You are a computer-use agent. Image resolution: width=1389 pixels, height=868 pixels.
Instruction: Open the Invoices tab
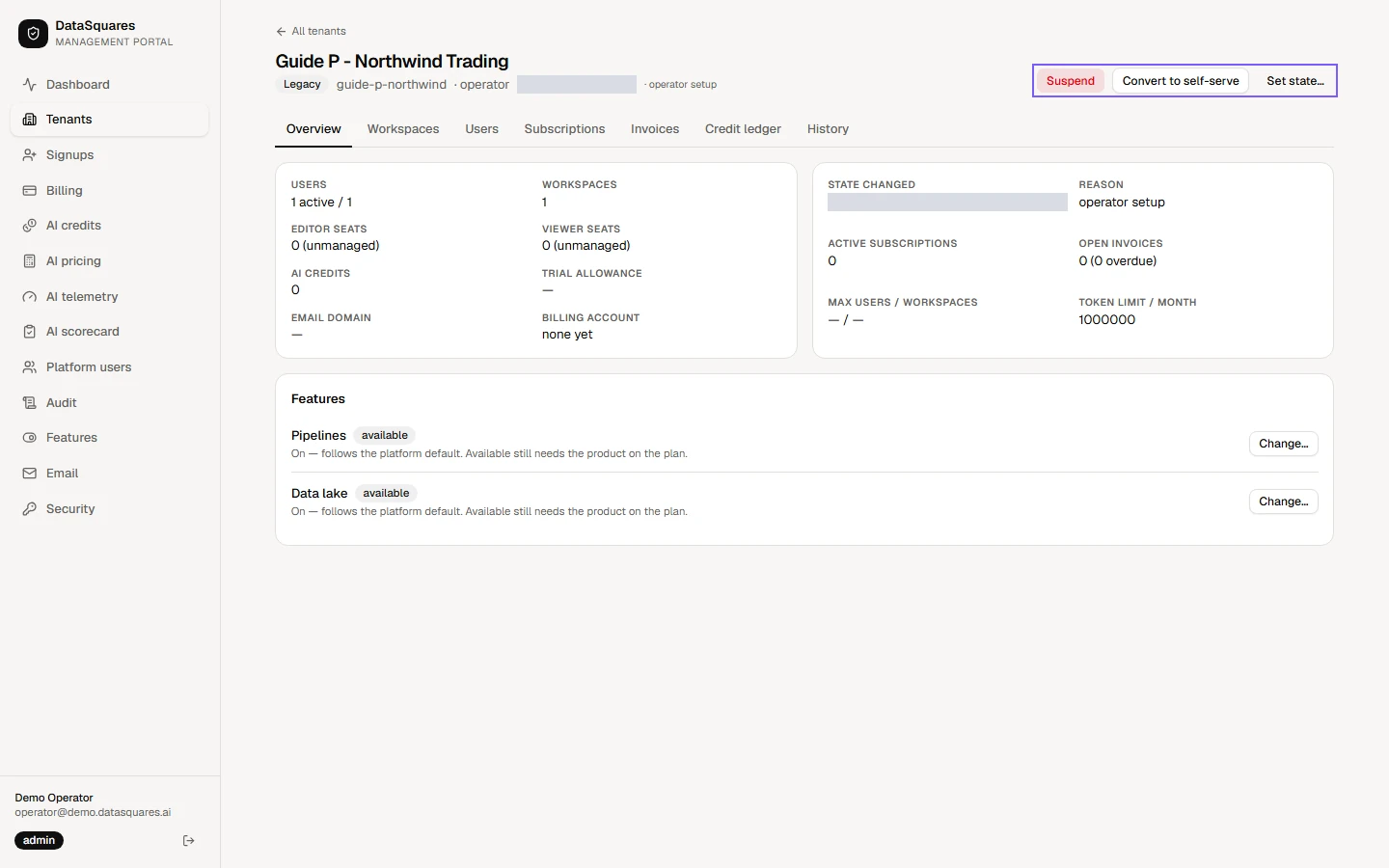655,129
